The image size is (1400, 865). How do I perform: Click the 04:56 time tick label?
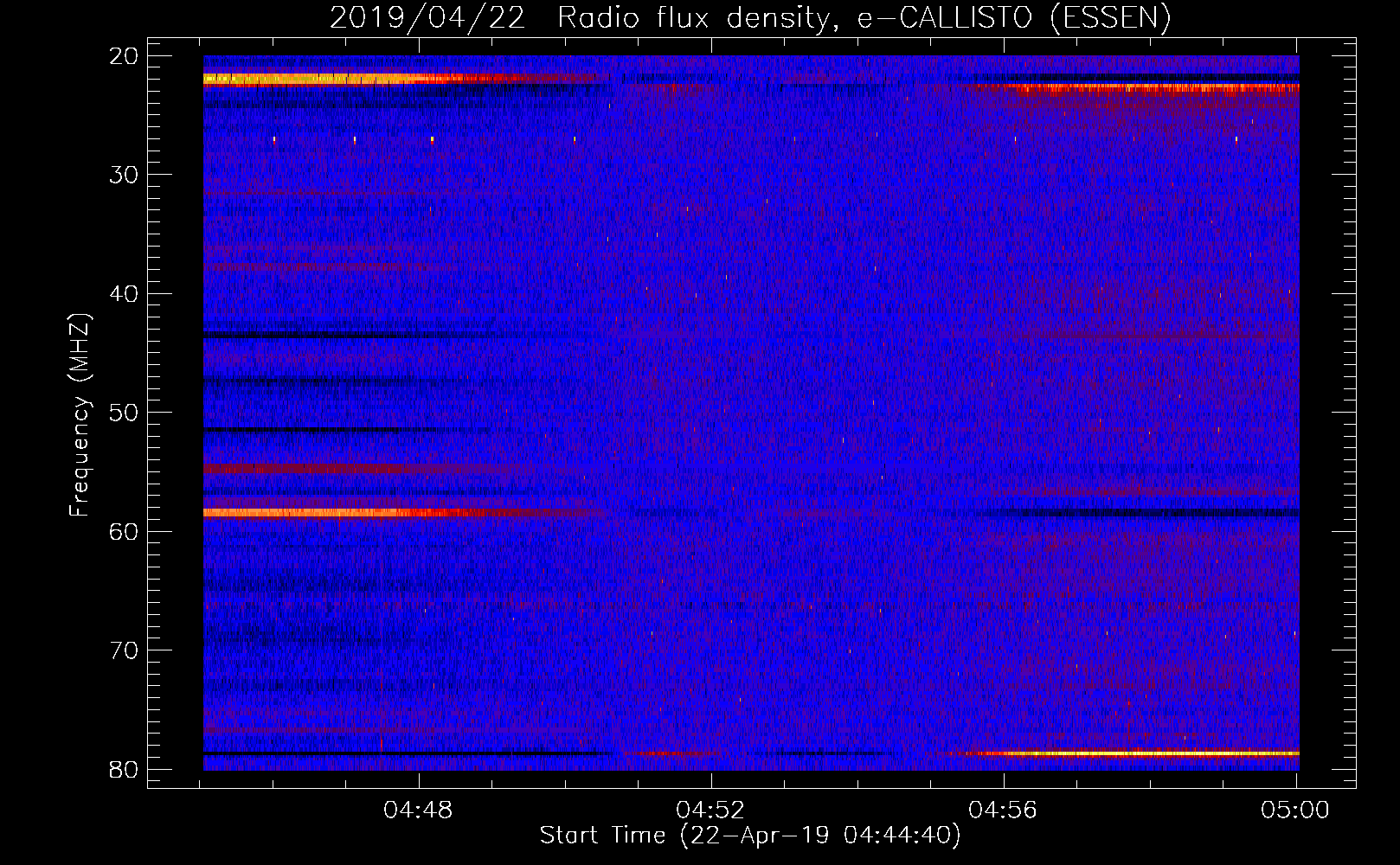coord(1003,811)
